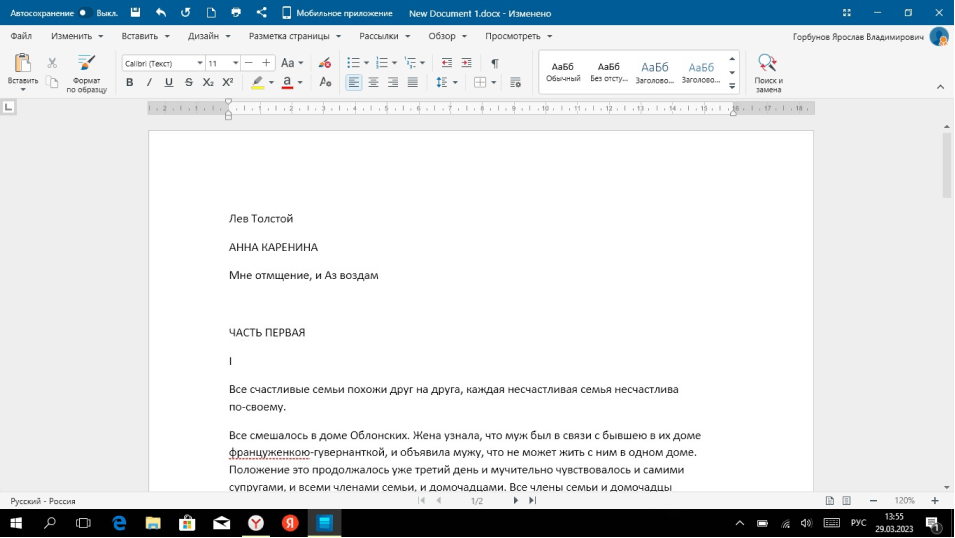Viewport: 955px width, 538px height.
Task: Justify text
Action: (413, 82)
